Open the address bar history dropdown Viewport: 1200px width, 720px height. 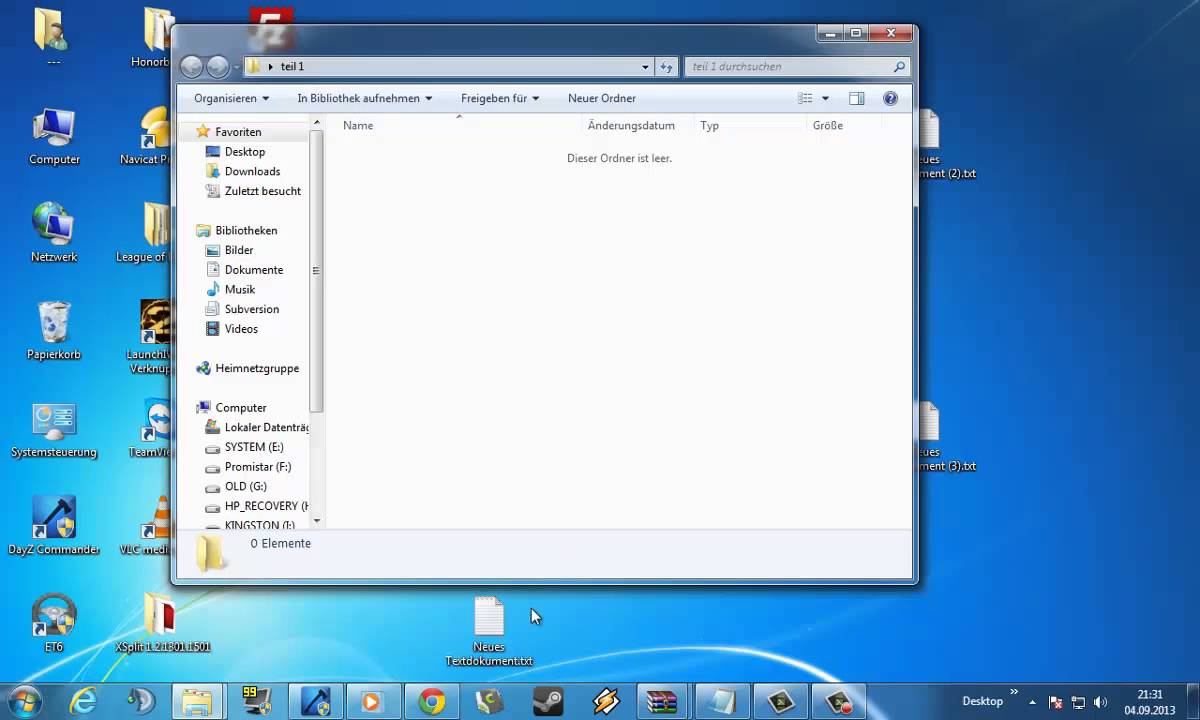pos(645,67)
